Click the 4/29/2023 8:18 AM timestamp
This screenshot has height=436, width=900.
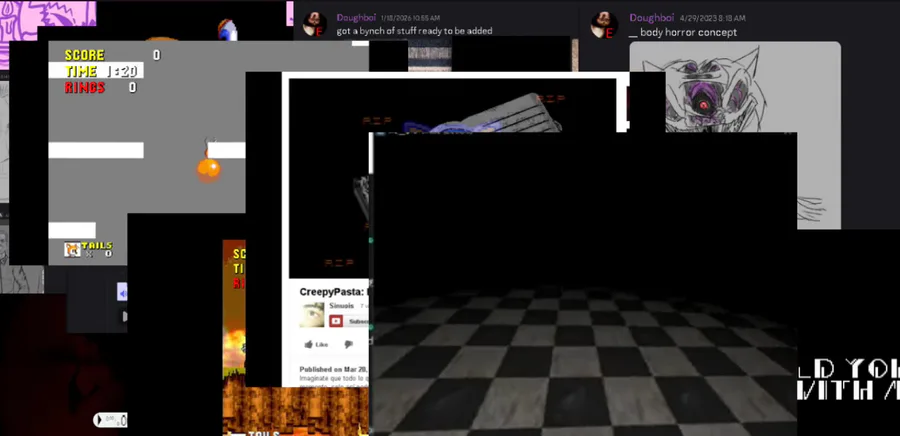click(713, 18)
